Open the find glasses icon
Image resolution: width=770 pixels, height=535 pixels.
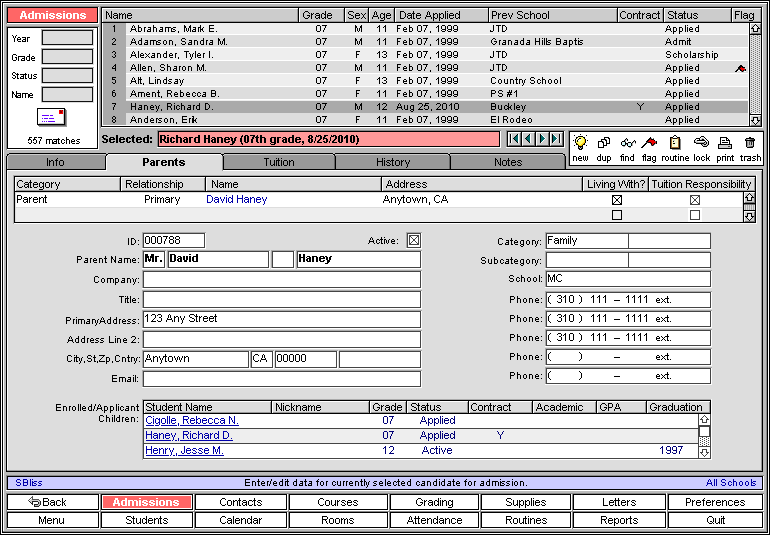(627, 143)
